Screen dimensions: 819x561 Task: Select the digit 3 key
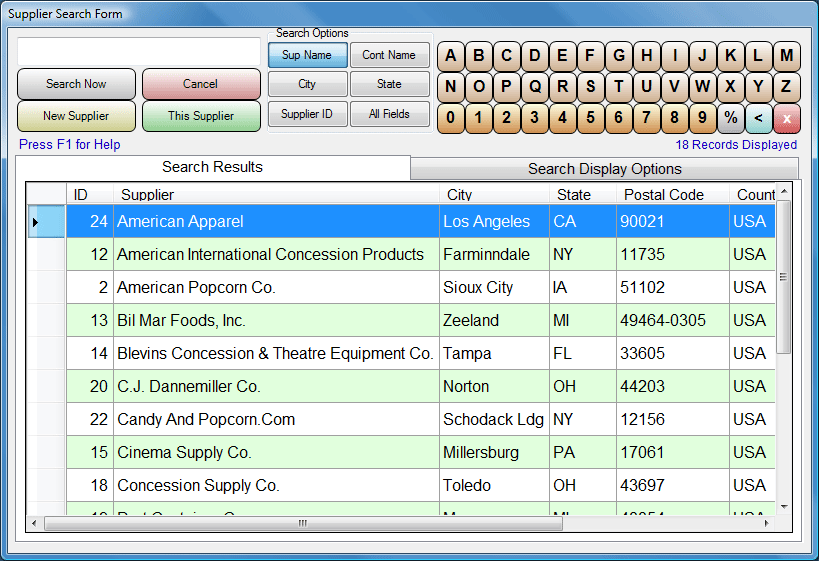click(x=534, y=118)
